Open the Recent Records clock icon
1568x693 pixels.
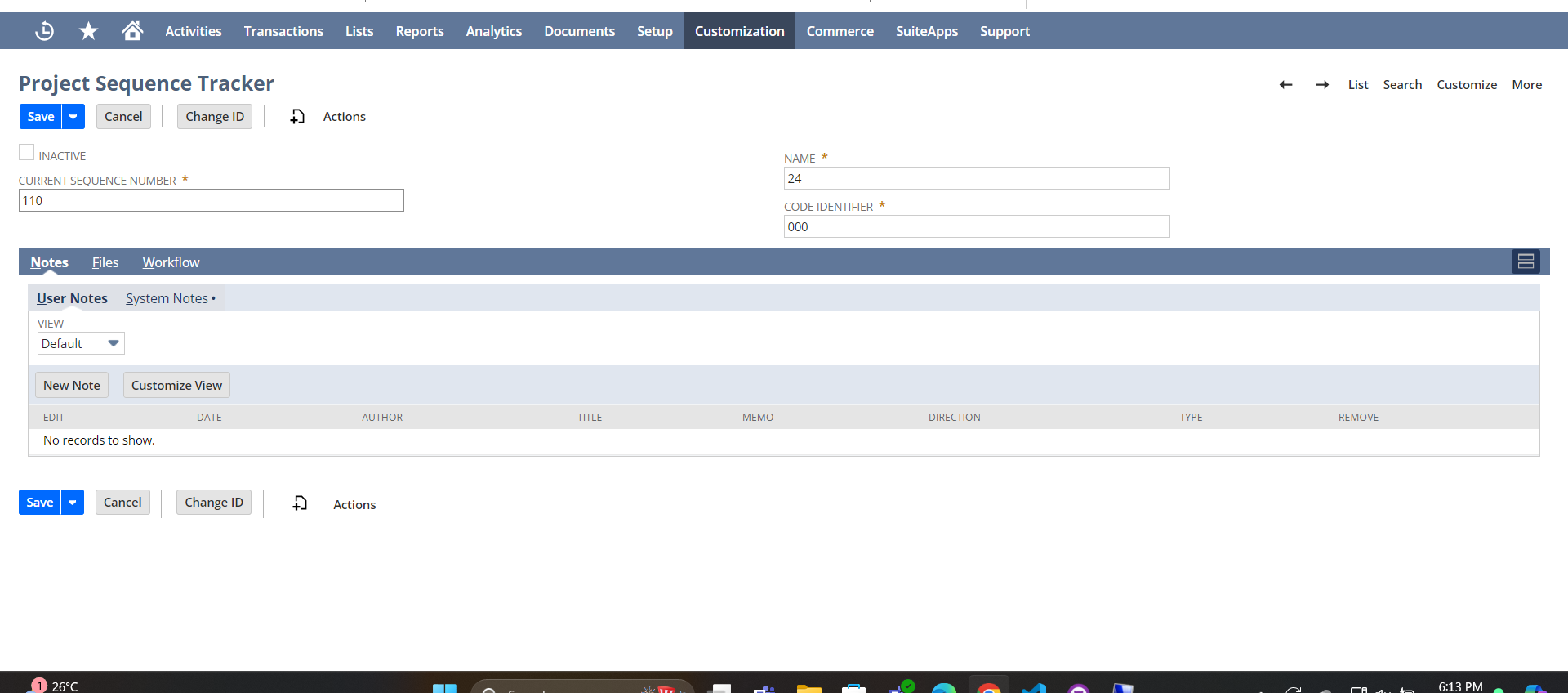[45, 31]
